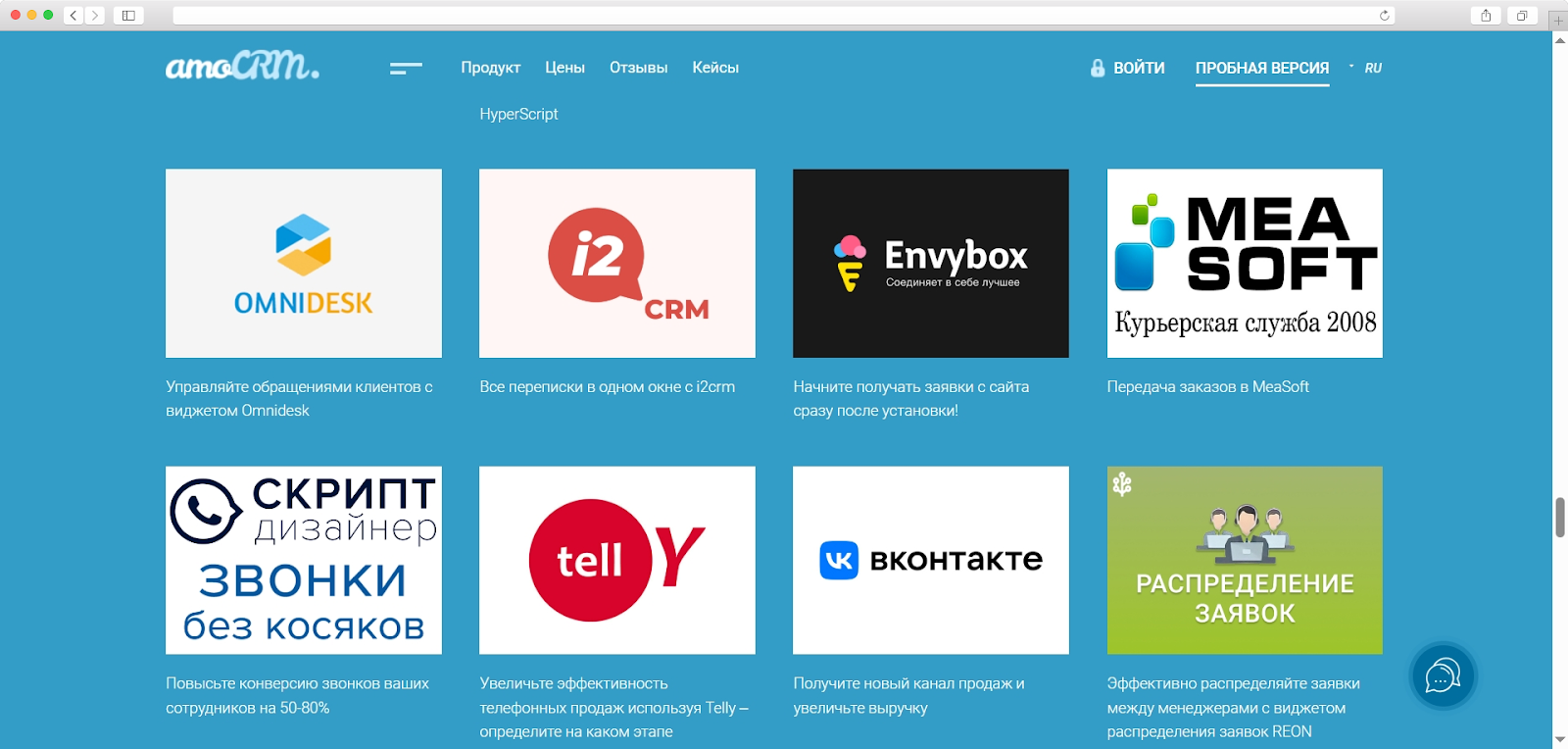Open the hamburger menu icon
The image size is (1568, 749).
point(405,68)
